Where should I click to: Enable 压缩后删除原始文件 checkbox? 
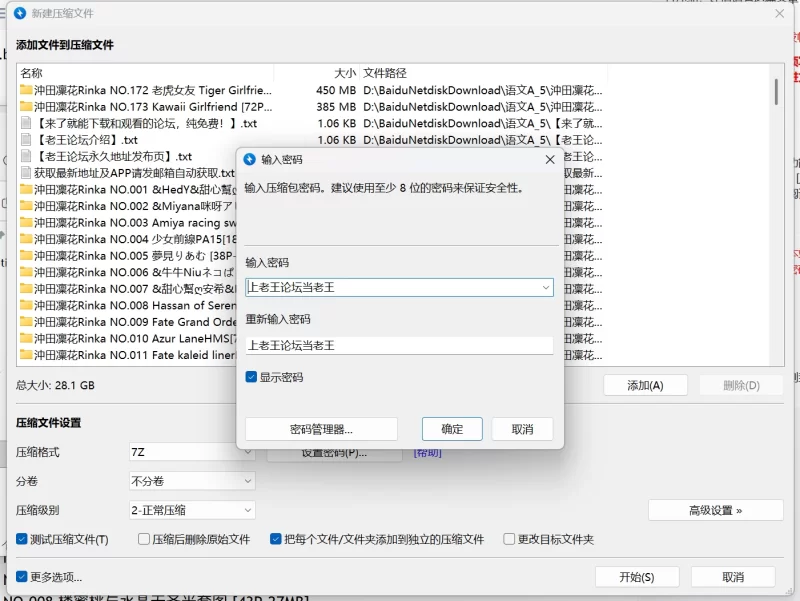[x=144, y=539]
